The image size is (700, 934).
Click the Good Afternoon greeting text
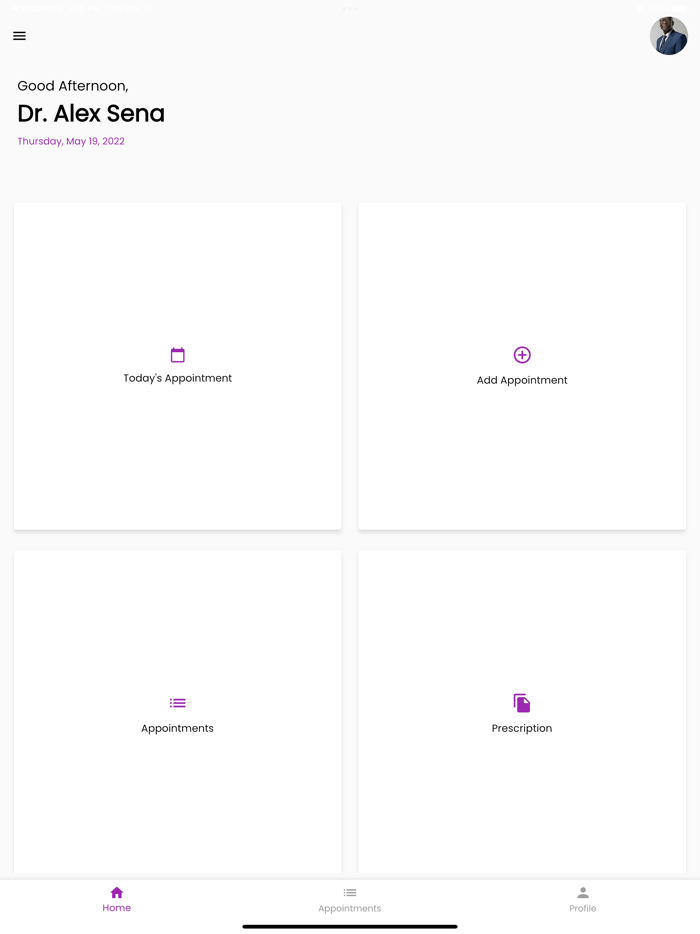(x=73, y=86)
